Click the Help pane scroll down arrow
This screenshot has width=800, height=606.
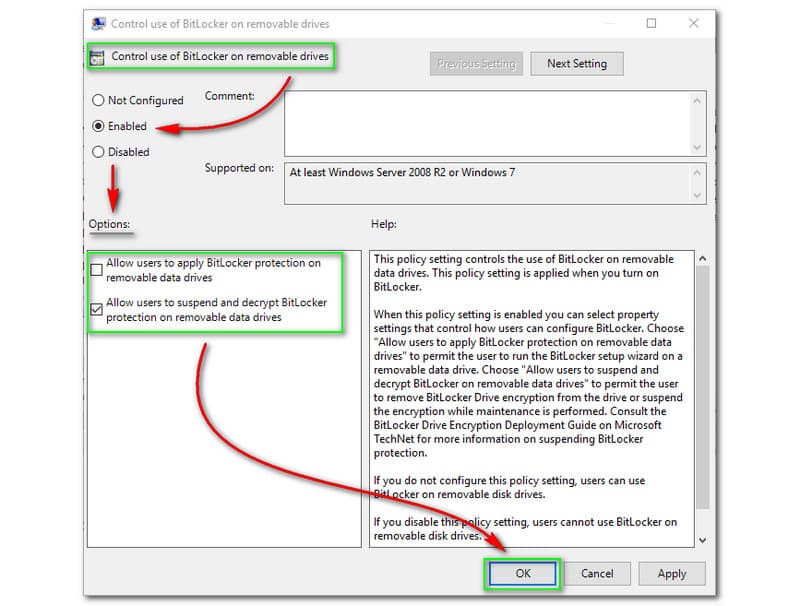tap(703, 540)
